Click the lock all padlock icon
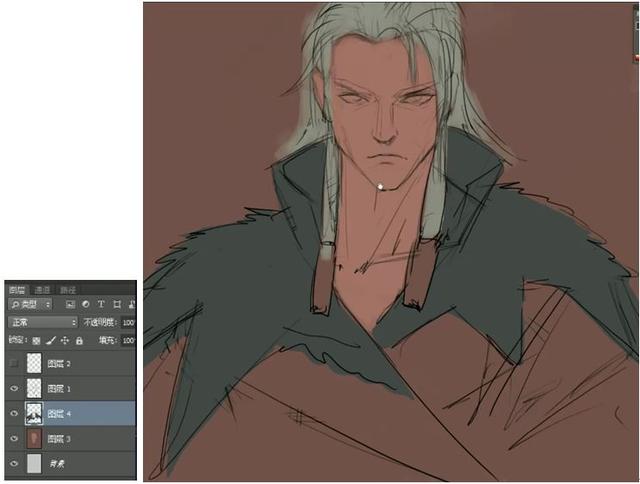The width and height of the screenshot is (640, 484). tap(78, 340)
